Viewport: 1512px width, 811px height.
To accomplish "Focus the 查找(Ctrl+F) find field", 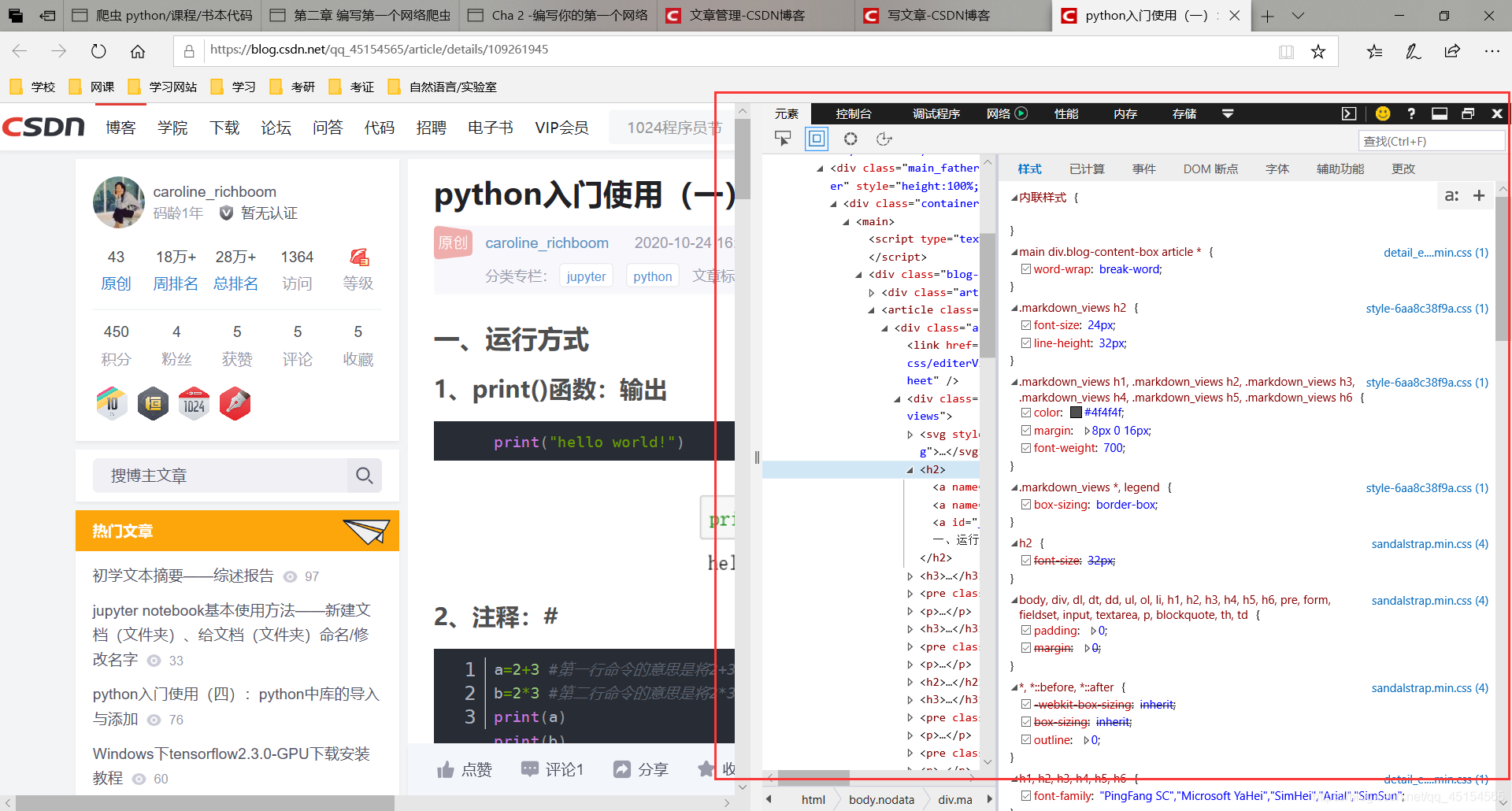I will [x=1431, y=141].
